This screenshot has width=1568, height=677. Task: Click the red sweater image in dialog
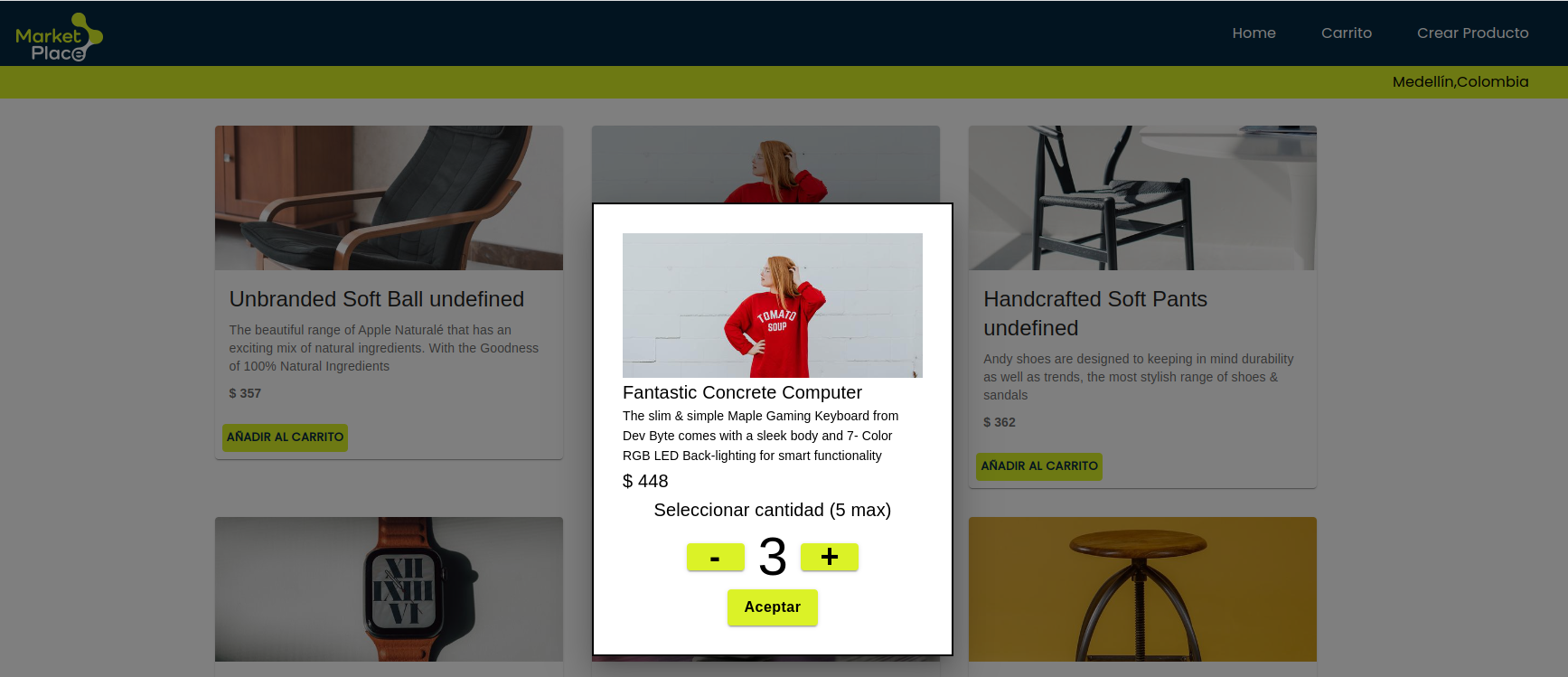click(772, 306)
